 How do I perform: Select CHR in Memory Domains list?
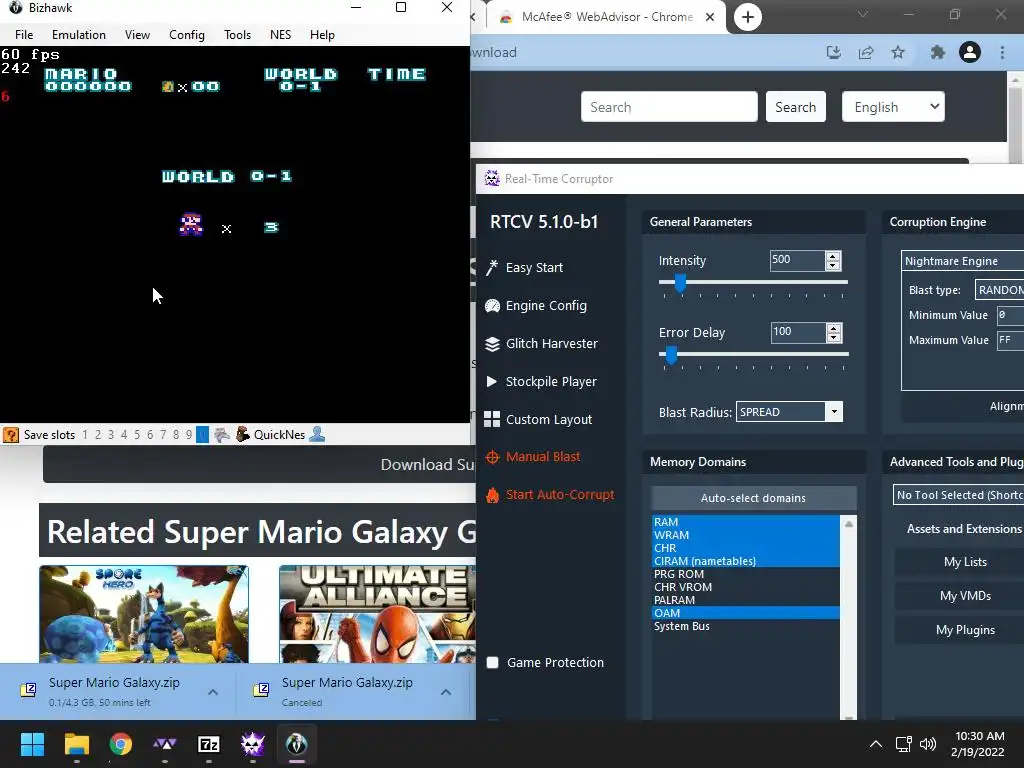click(x=746, y=548)
